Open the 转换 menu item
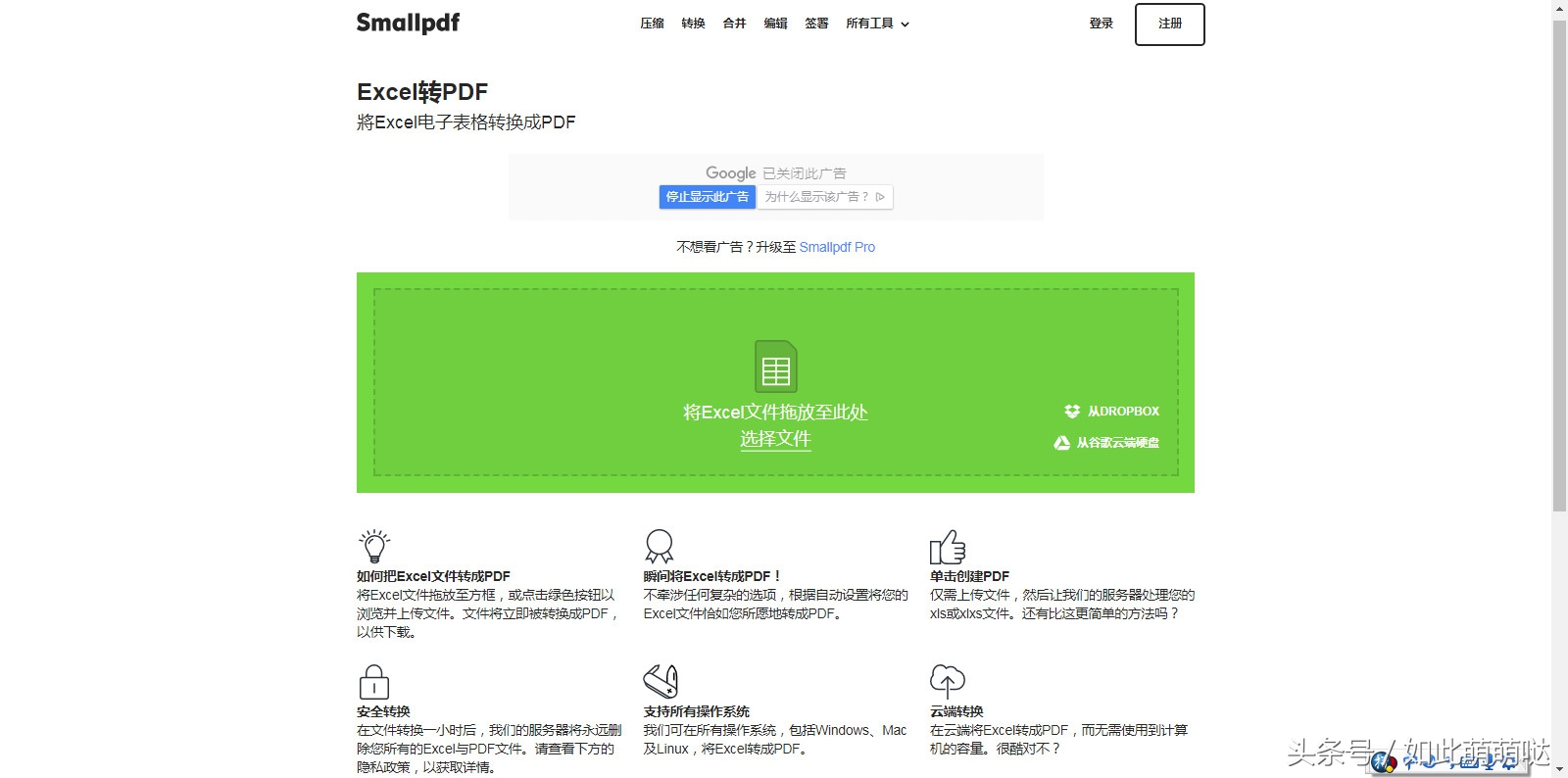This screenshot has width=1568, height=778. (693, 24)
